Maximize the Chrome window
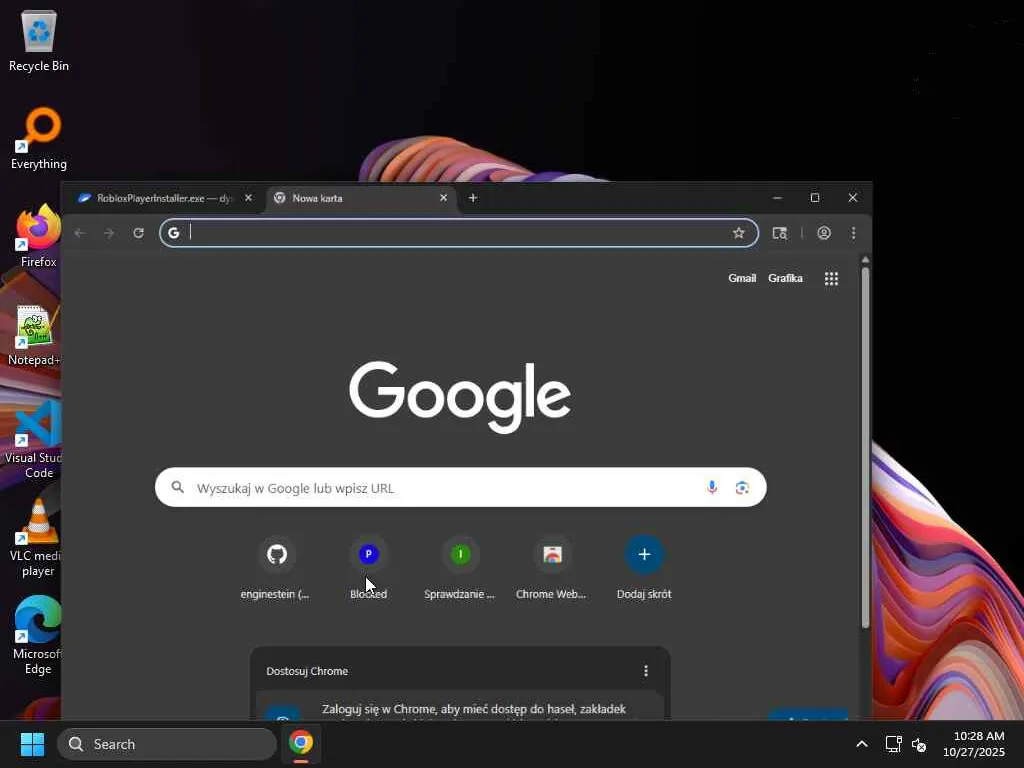Screen dimensions: 1024x768 tap(815, 198)
